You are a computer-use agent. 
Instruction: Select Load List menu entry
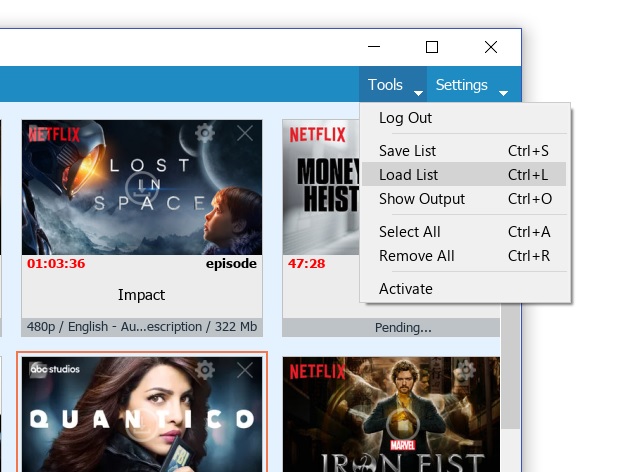464,175
